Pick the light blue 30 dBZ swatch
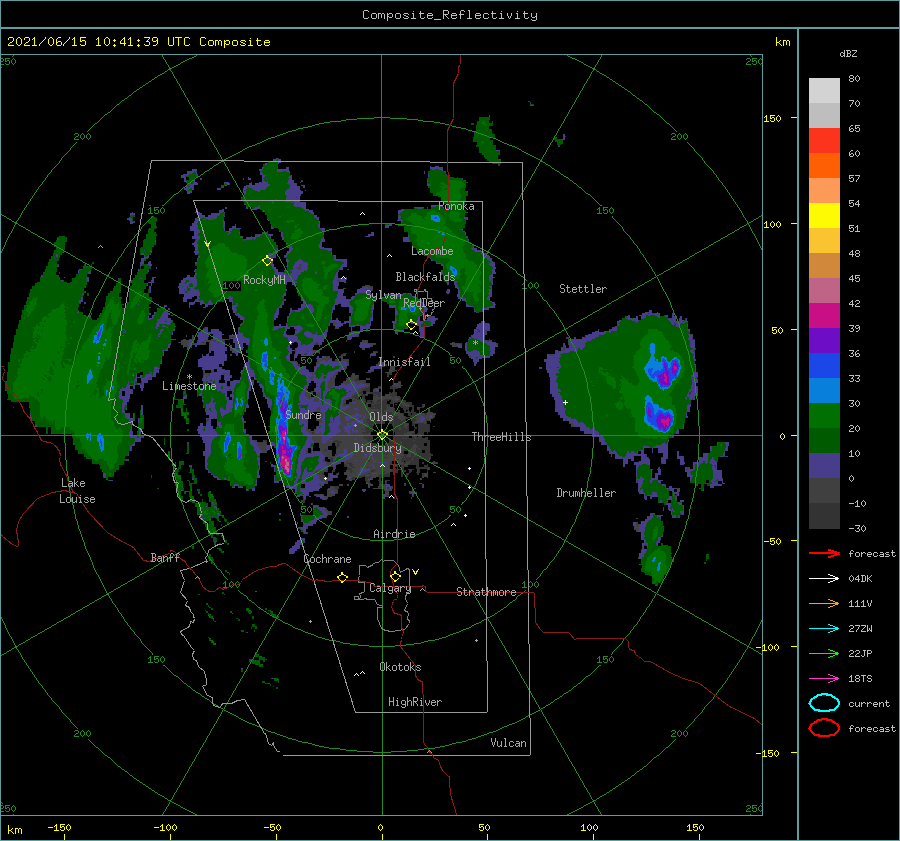The height and width of the screenshot is (841, 900). [824, 391]
